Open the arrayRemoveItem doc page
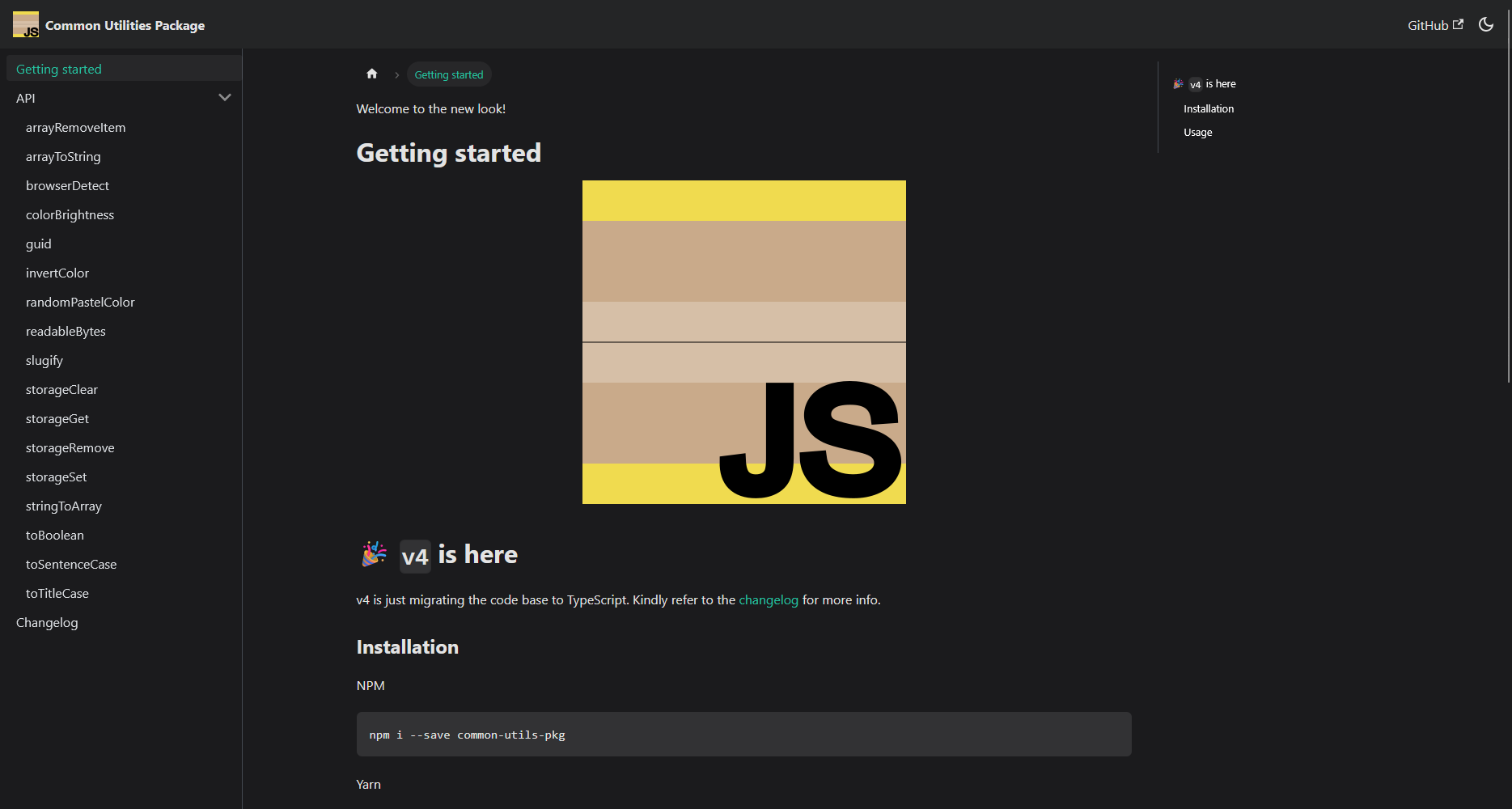 click(76, 127)
